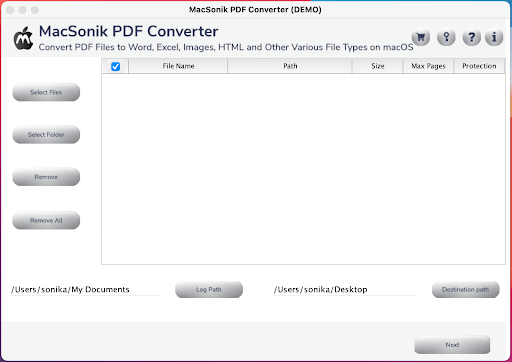Proceed with the Next button
Screen dimensions: 512x362
point(452,345)
